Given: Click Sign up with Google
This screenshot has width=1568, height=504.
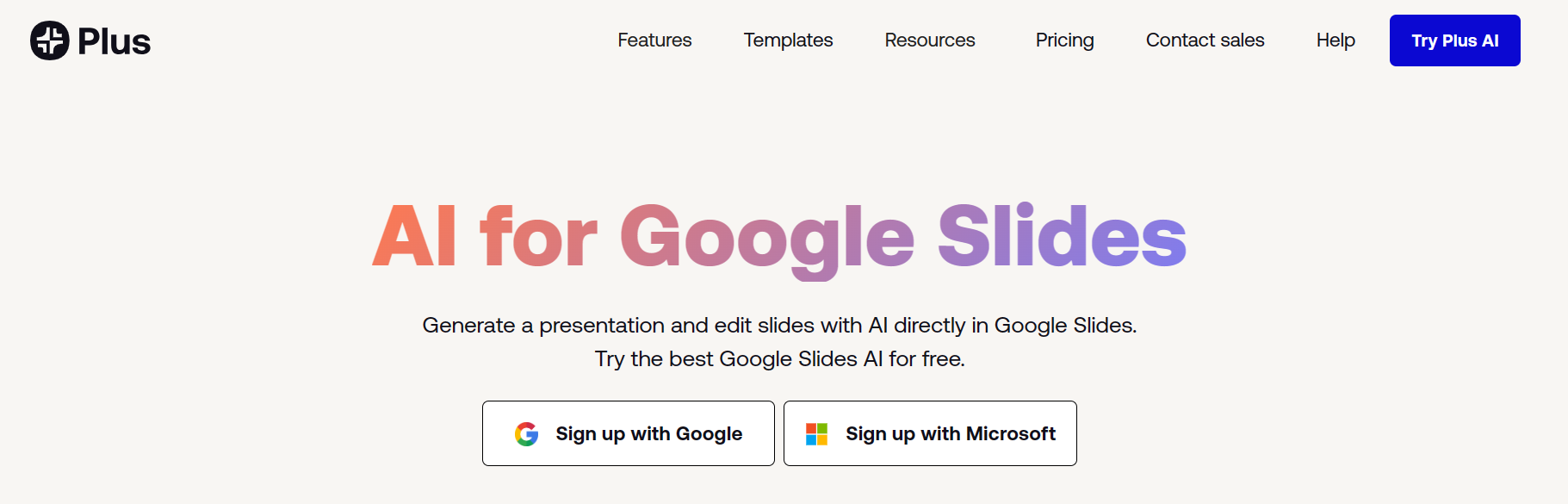Looking at the screenshot, I should pos(628,433).
